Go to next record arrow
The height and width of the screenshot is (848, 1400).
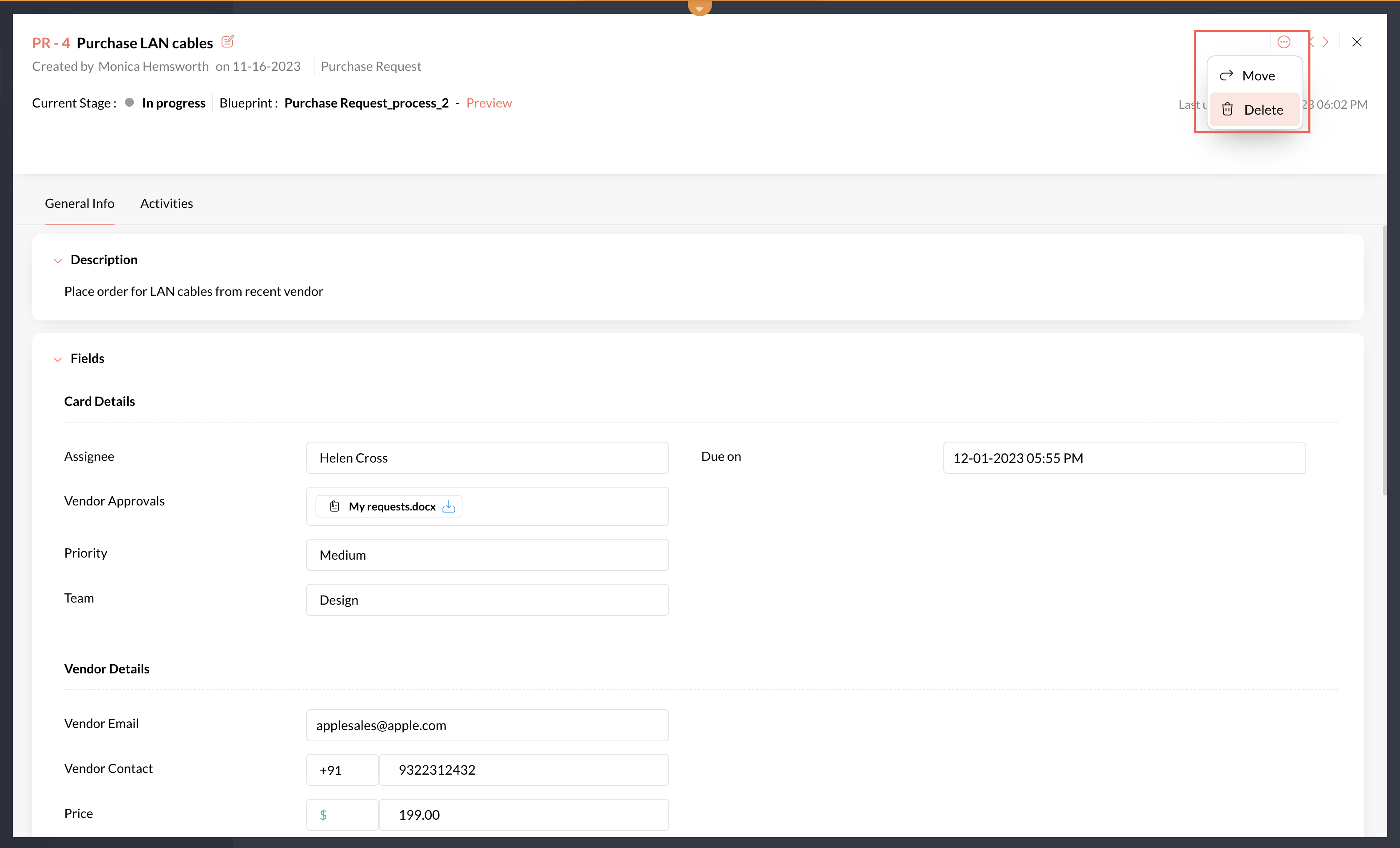[1325, 42]
